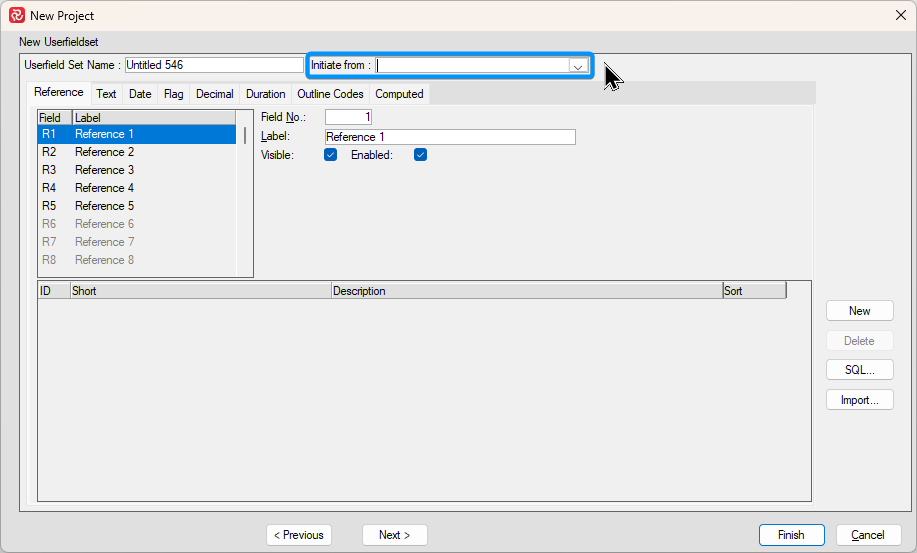Open the Outline Codes tab
917x553 pixels.
pyautogui.click(x=330, y=94)
